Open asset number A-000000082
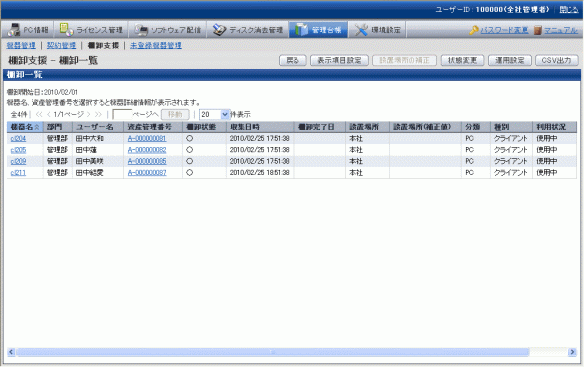584x367 pixels. (147, 150)
